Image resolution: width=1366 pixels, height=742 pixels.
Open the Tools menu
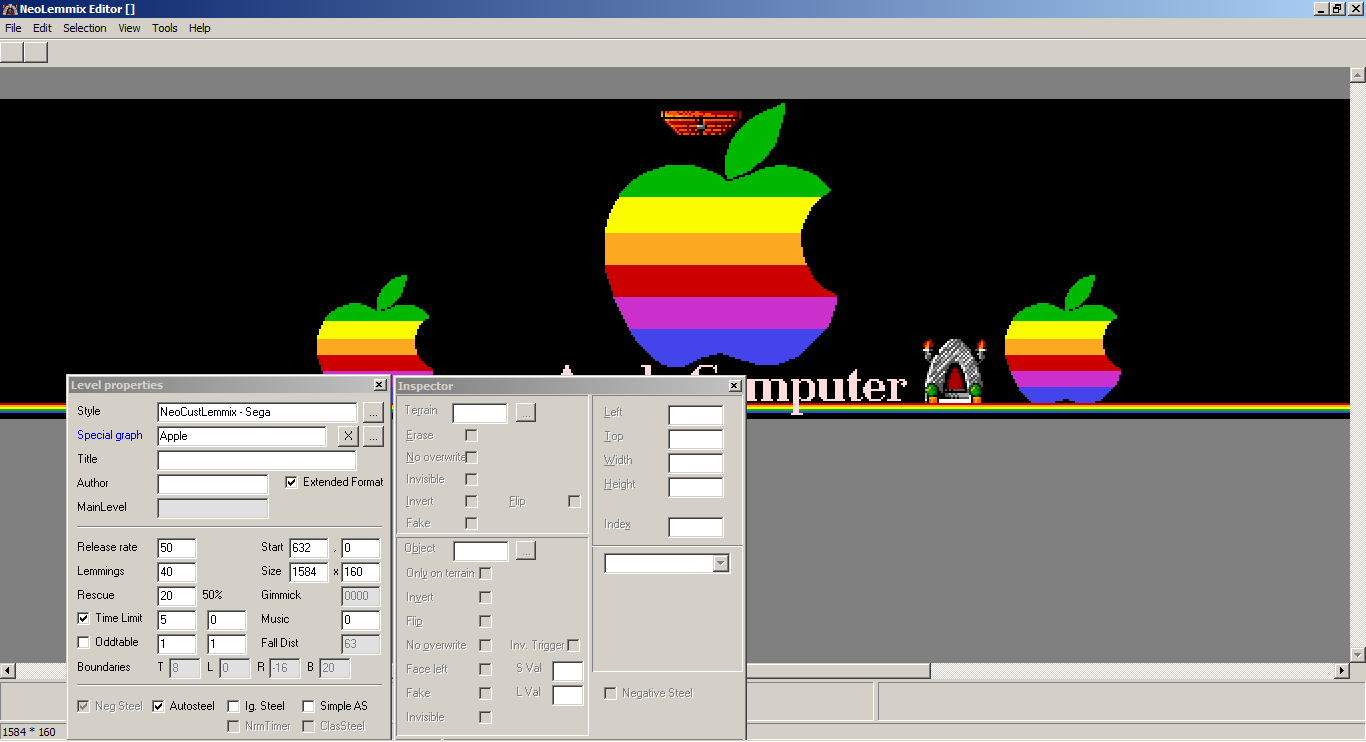(x=165, y=28)
